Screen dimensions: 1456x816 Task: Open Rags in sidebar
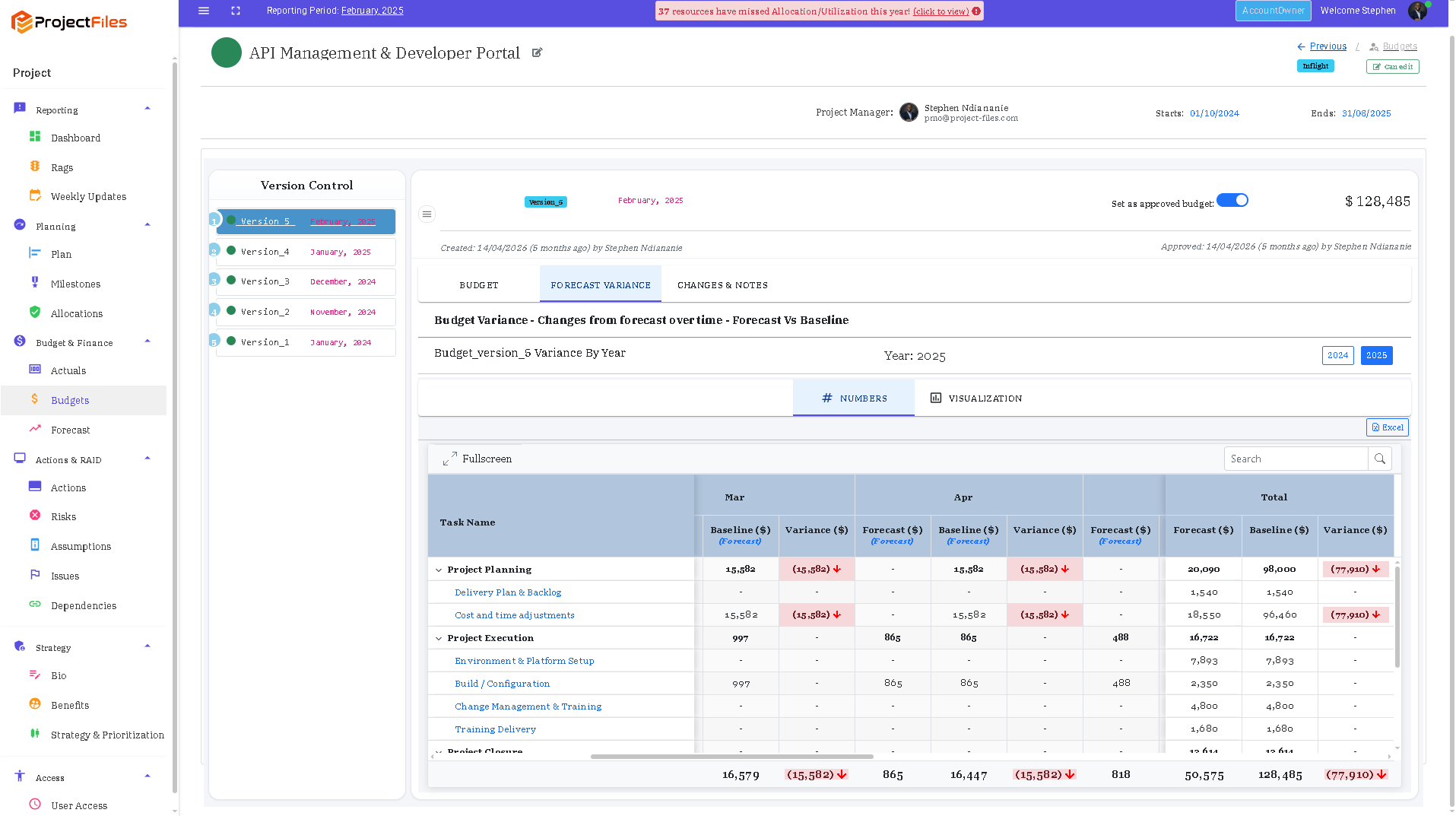(x=62, y=167)
